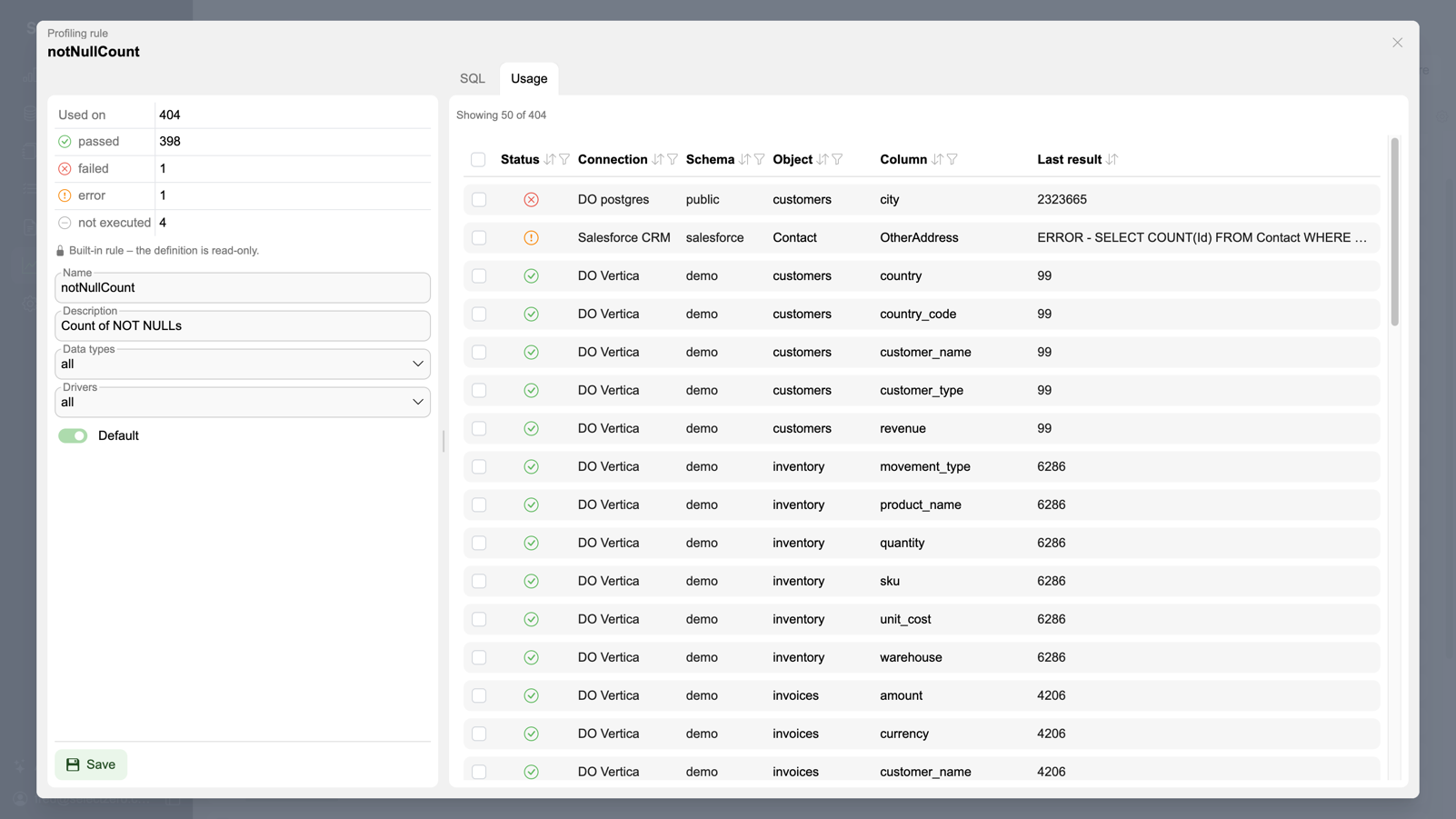Viewport: 1456px width, 819px height.
Task: Click the splitter handle between the two panels
Action: [444, 442]
